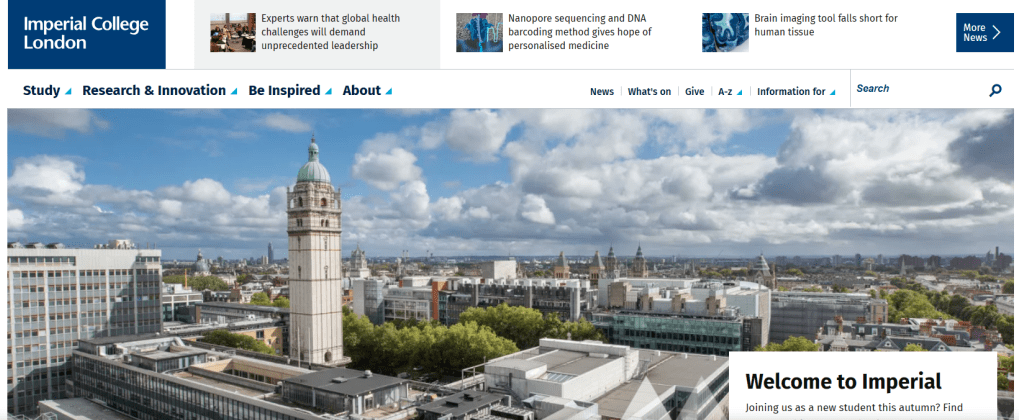Expand the Study menu

tap(47, 91)
